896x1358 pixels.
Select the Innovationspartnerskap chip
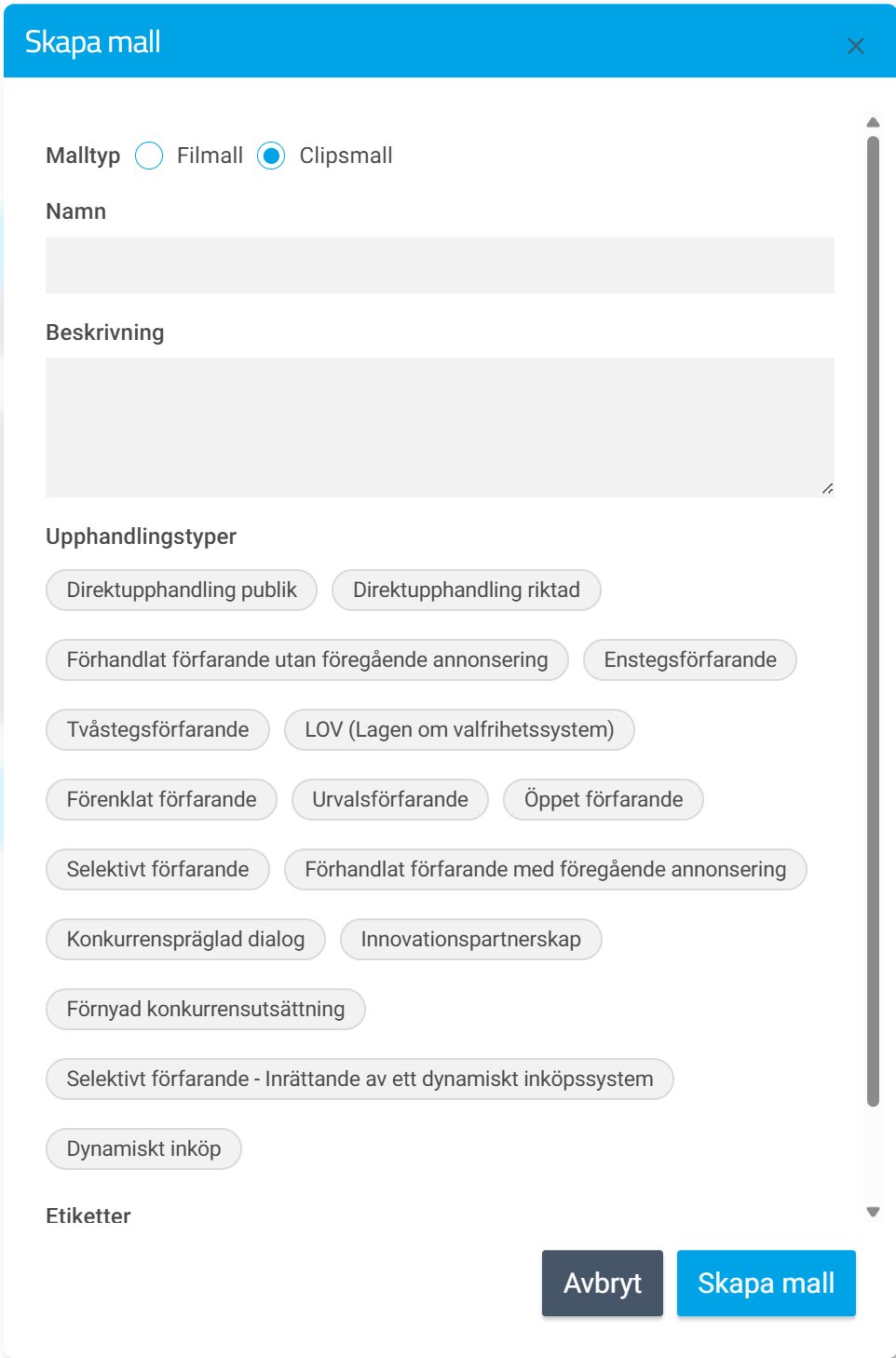[470, 939]
